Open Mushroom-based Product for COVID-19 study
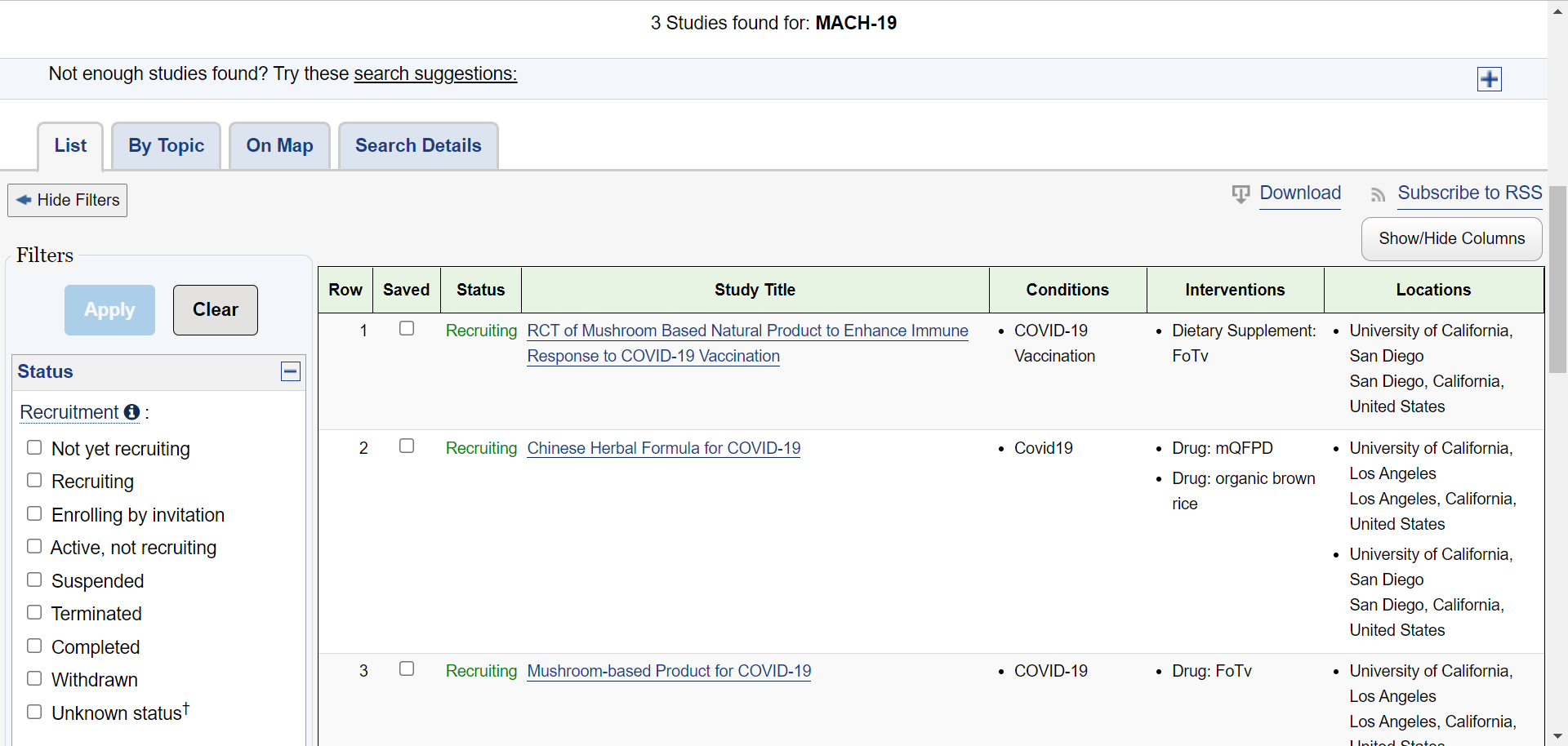1568x746 pixels. pos(669,671)
